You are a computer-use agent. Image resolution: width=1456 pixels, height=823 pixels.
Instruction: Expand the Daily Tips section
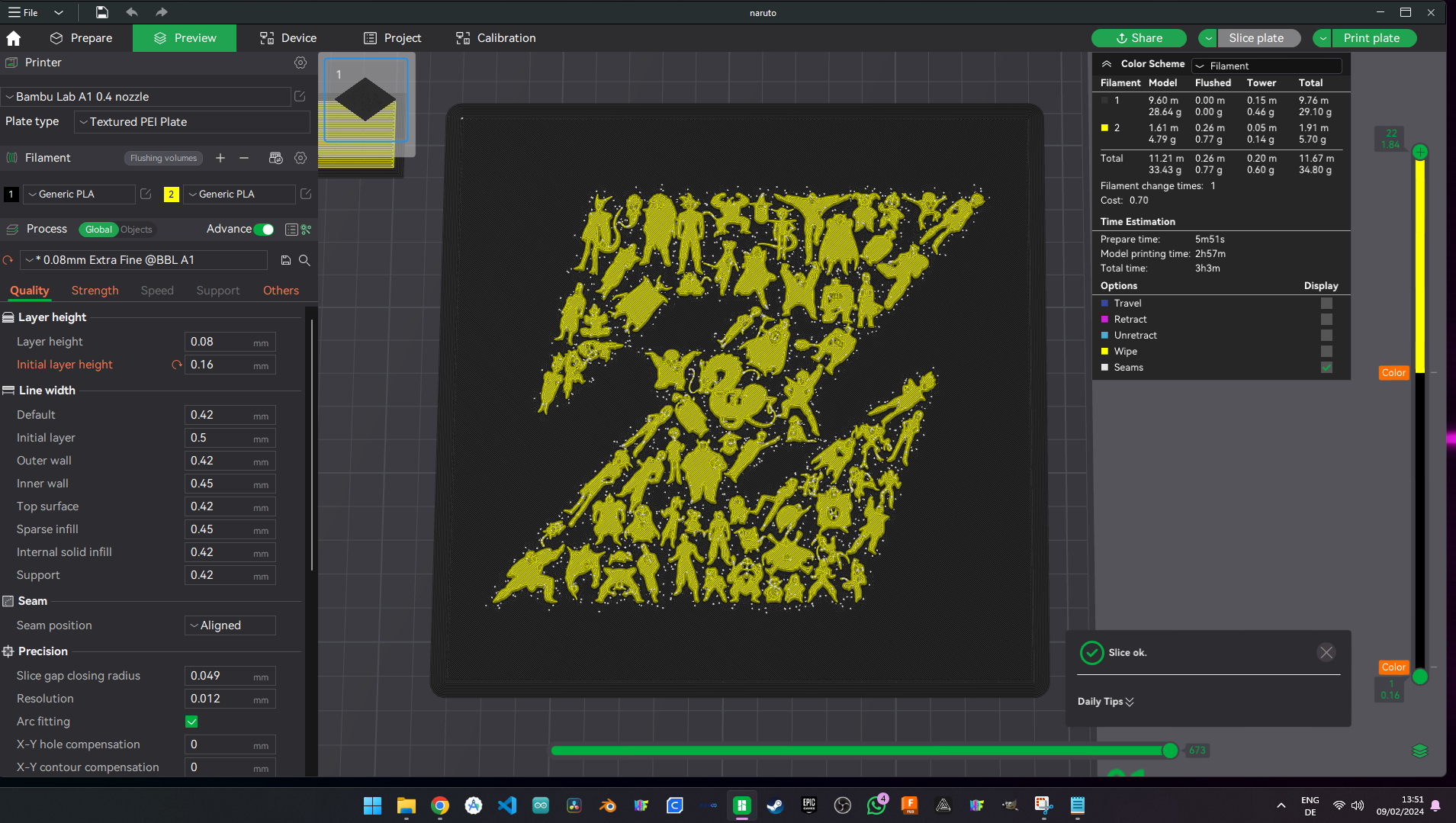tap(1106, 702)
